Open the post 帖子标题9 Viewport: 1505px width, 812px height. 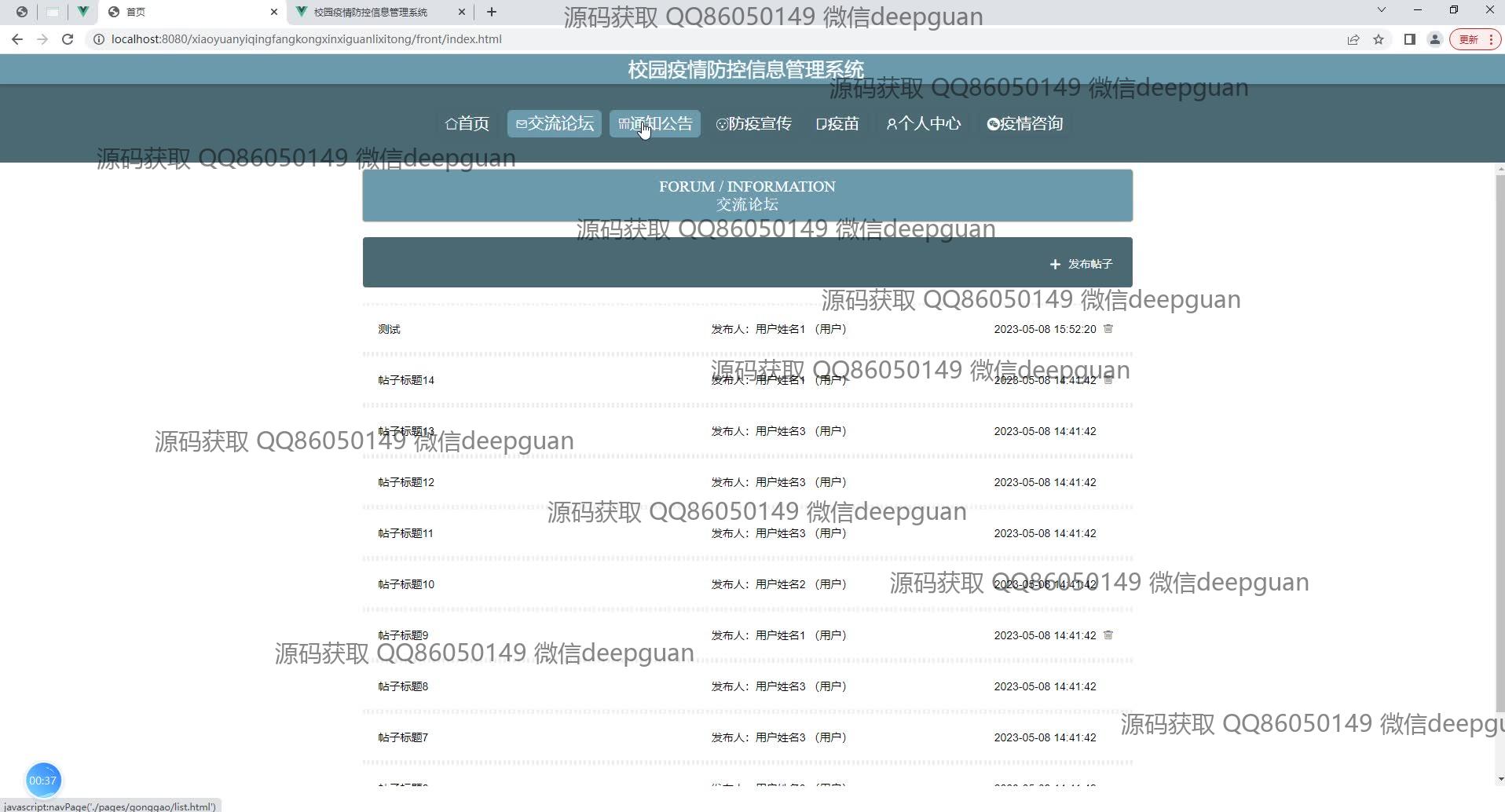coord(403,636)
